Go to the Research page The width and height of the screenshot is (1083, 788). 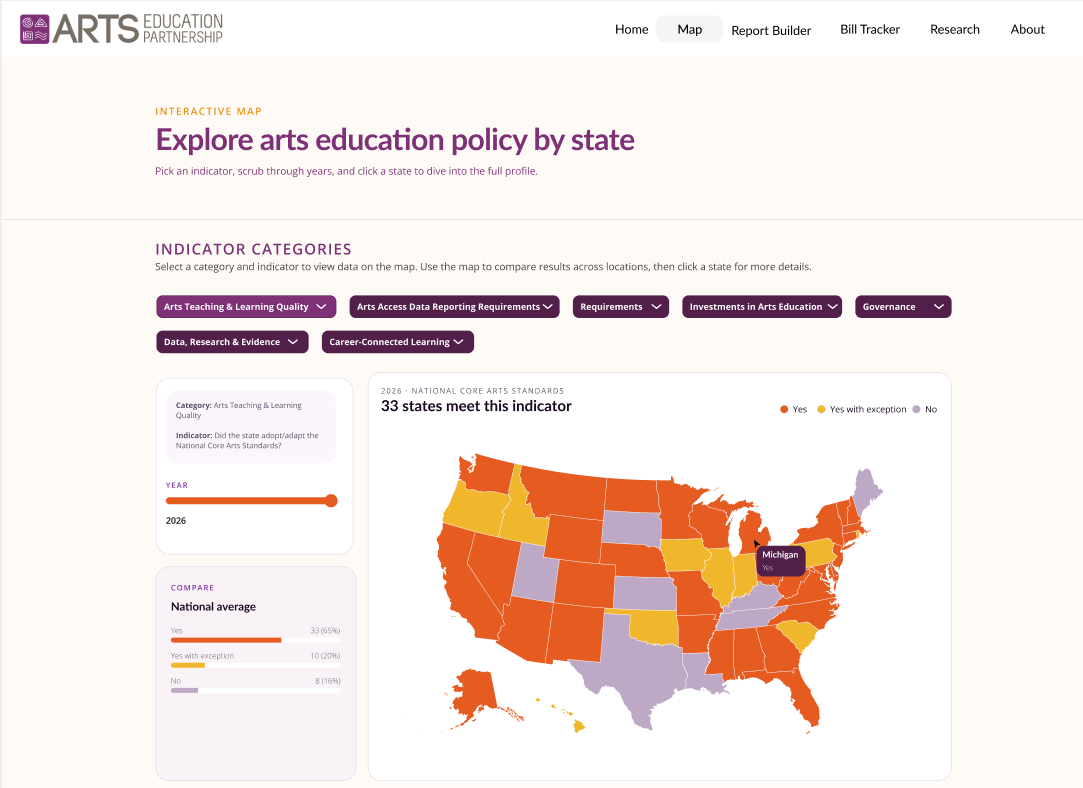click(x=955, y=29)
